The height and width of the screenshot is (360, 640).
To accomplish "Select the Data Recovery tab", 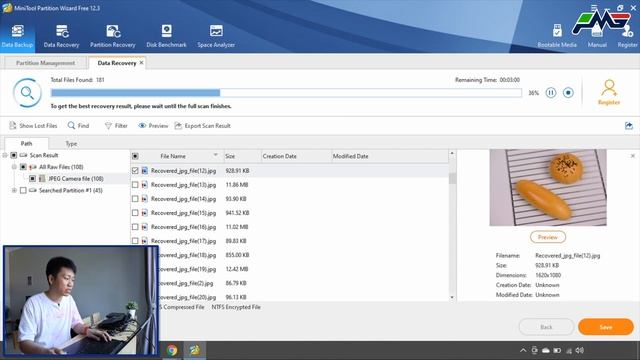I will point(117,63).
